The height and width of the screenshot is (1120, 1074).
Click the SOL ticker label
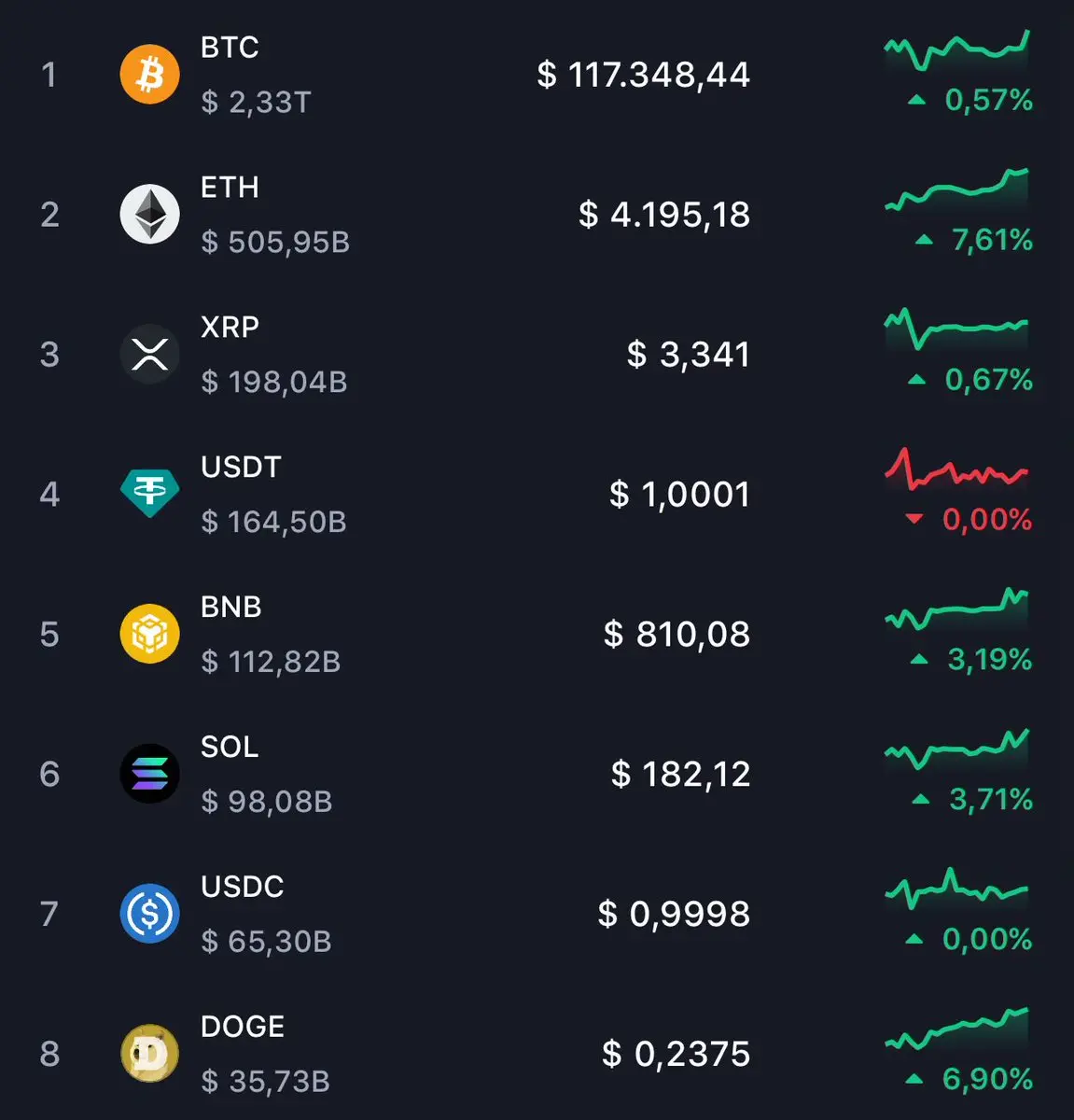click(x=230, y=747)
